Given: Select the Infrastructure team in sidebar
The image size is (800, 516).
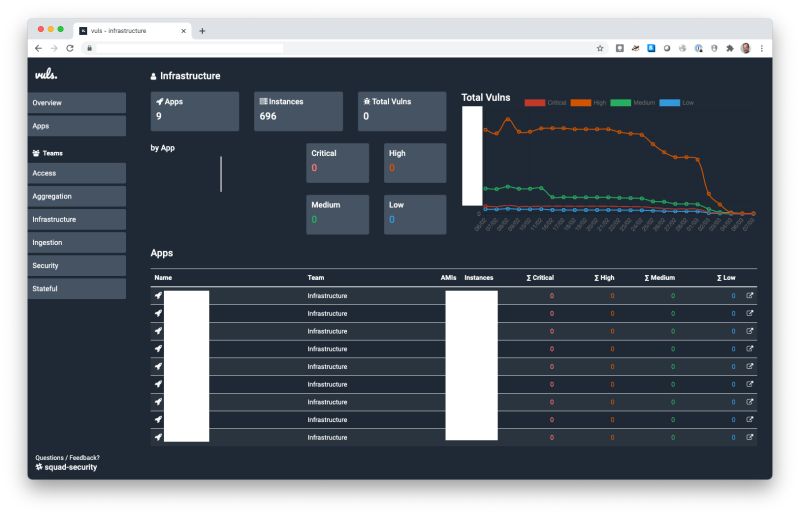Looking at the screenshot, I should point(77,219).
